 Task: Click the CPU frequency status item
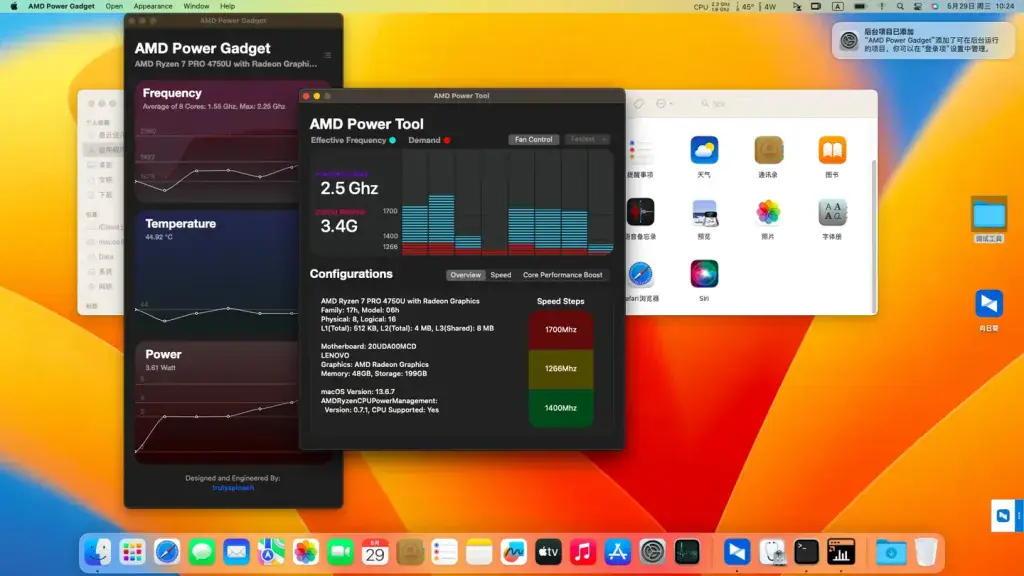[x=712, y=7]
